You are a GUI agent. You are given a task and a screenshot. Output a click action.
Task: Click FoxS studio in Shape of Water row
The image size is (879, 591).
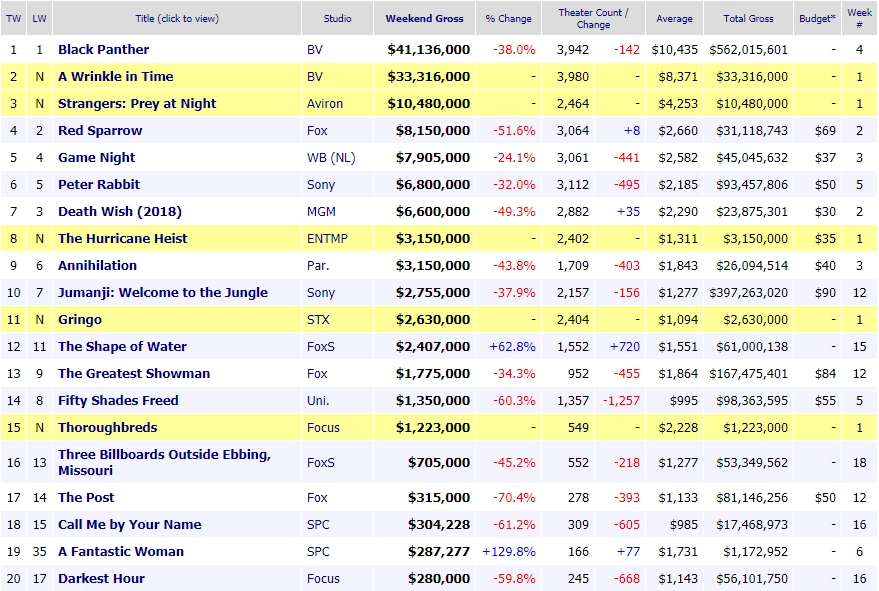pyautogui.click(x=321, y=347)
